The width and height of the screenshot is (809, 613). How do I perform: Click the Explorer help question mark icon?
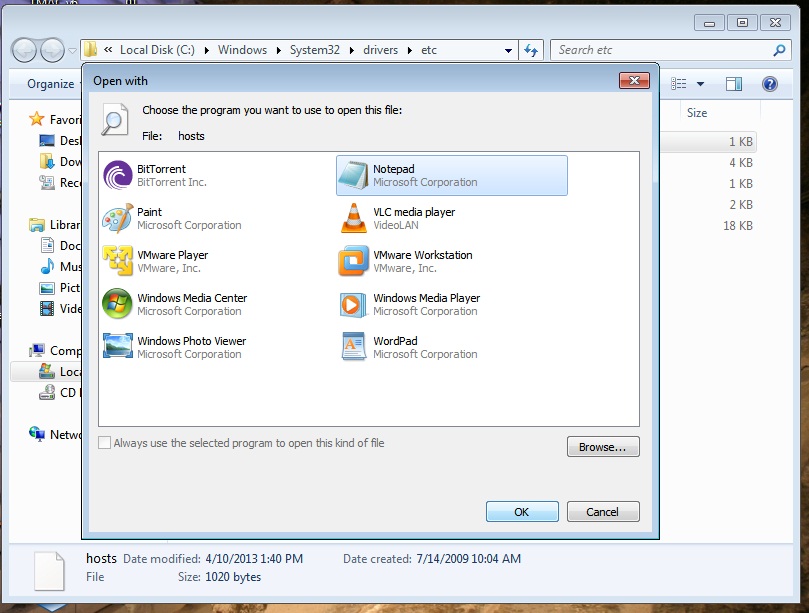[x=769, y=84]
